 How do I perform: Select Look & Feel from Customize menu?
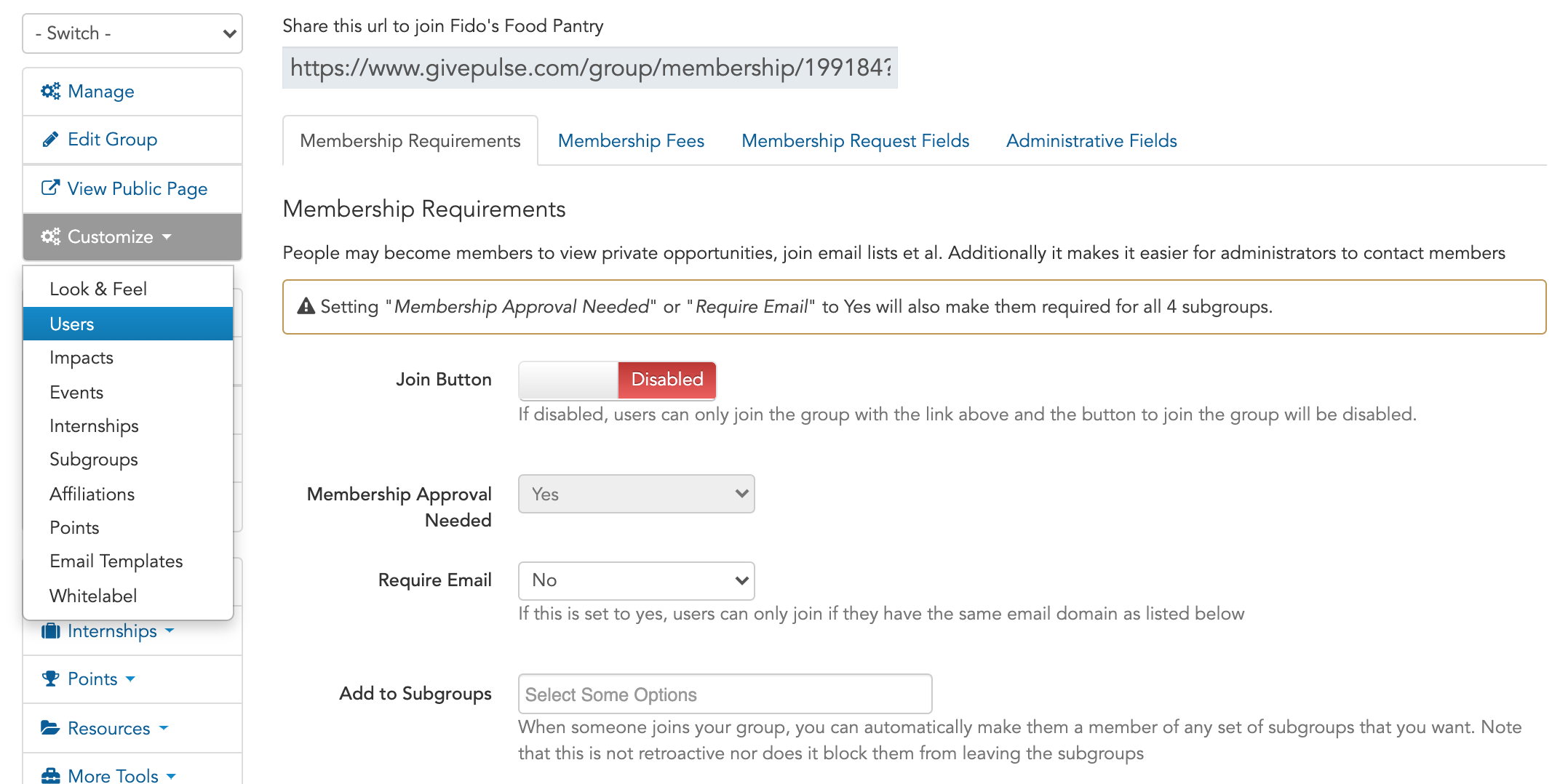click(128, 289)
